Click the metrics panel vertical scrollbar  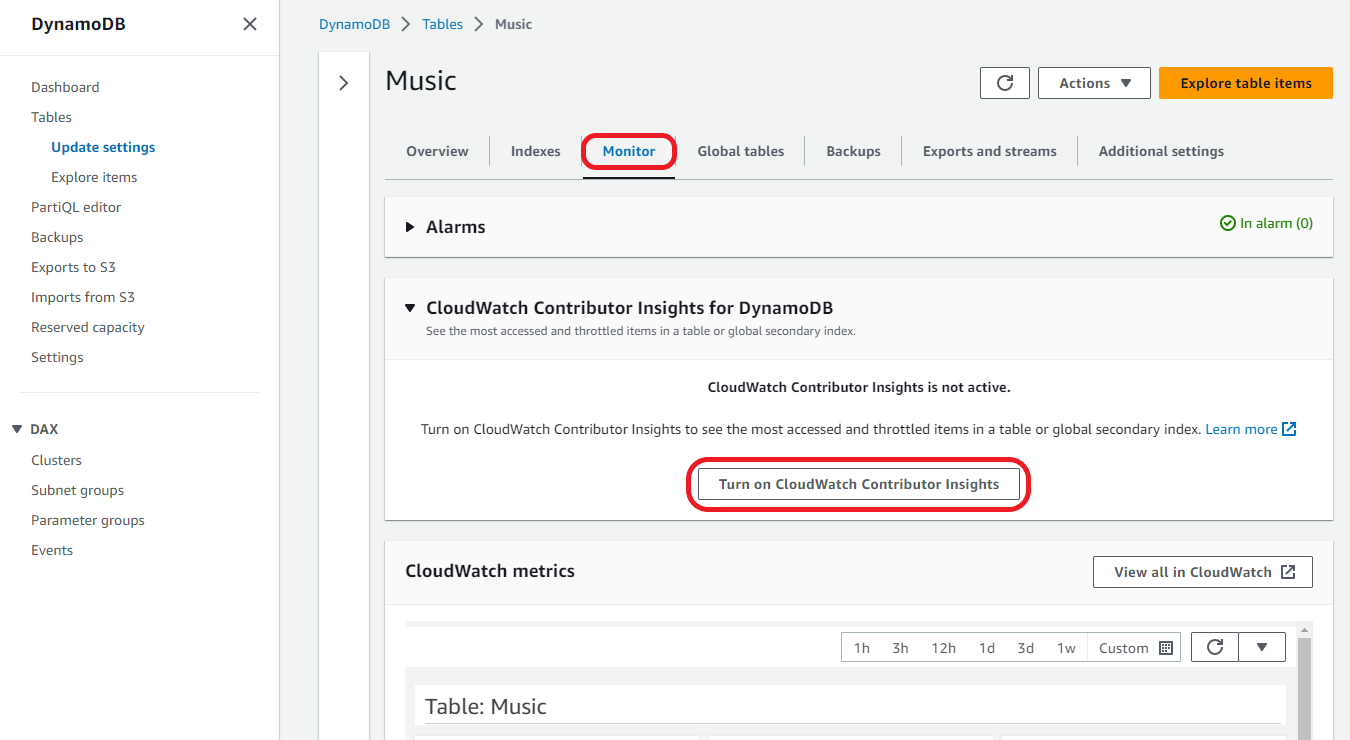click(1304, 690)
